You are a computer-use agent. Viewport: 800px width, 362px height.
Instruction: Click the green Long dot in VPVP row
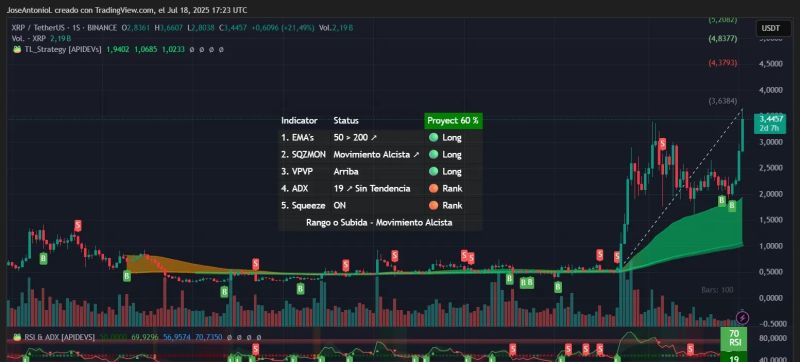point(433,171)
